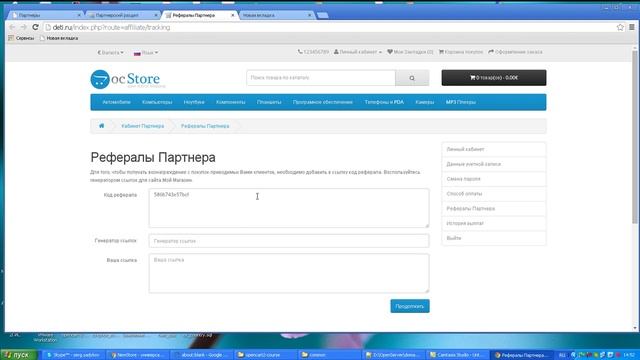Click Рефералы Партнера in the breadcrumb
The height and width of the screenshot is (360, 640).
[205, 126]
